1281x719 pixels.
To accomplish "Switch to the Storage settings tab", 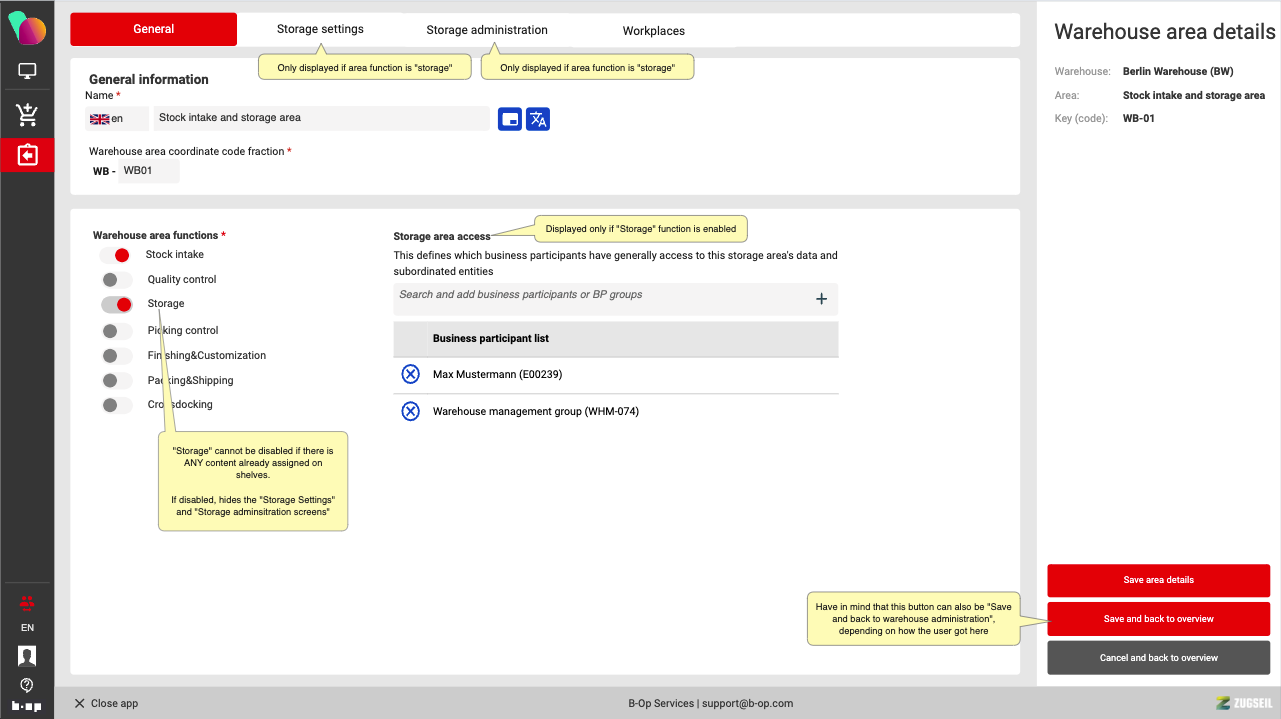I will pyautogui.click(x=320, y=29).
